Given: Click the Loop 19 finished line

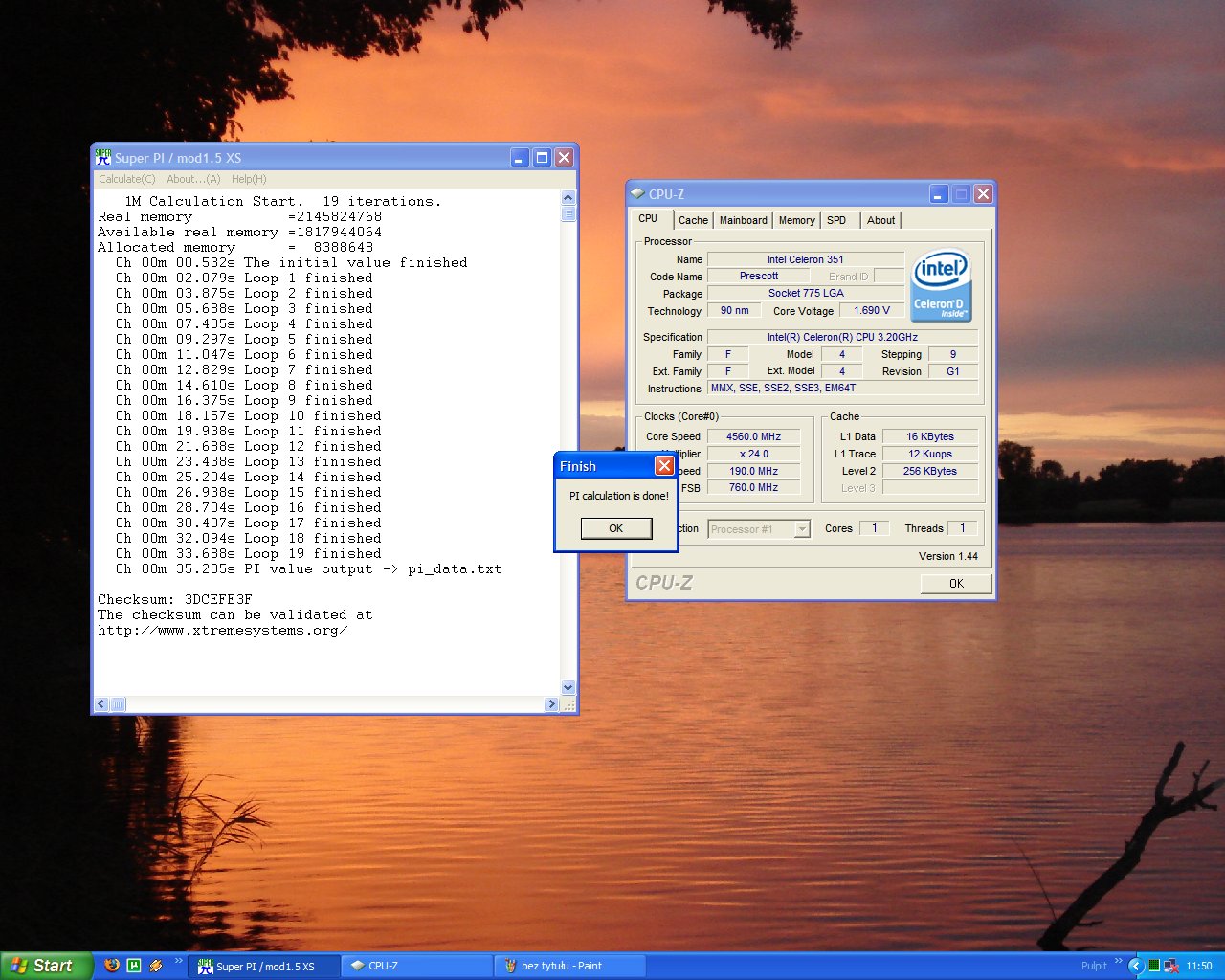Looking at the screenshot, I should (249, 553).
